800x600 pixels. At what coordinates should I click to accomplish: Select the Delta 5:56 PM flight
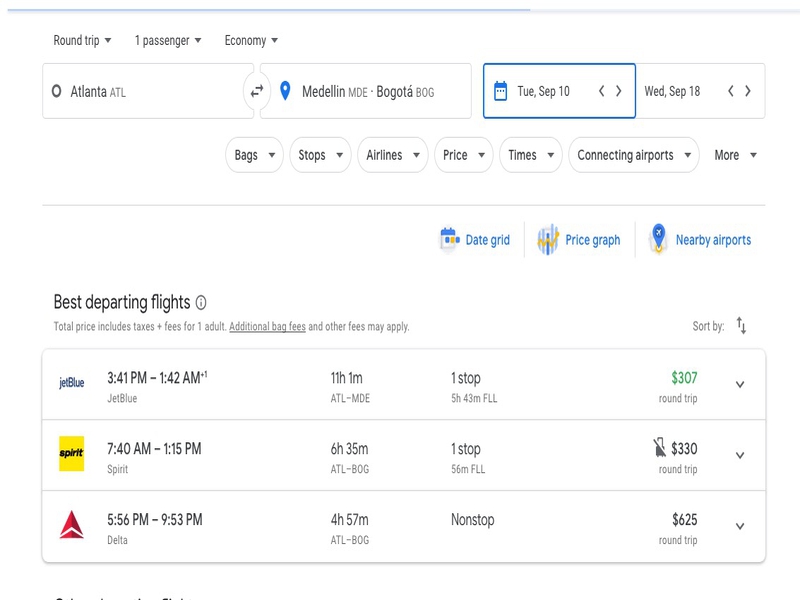(x=404, y=527)
